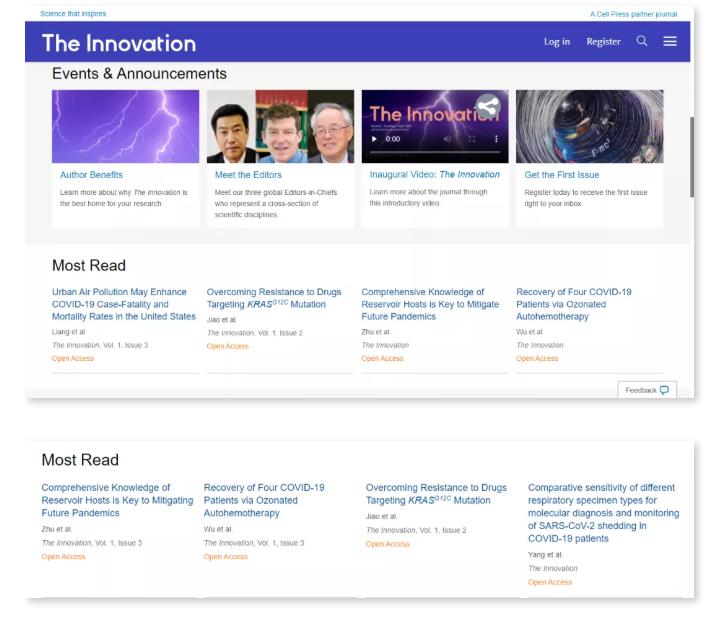Open Inaugural Video: The Innovation link
The height and width of the screenshot is (618, 728).
point(435,175)
